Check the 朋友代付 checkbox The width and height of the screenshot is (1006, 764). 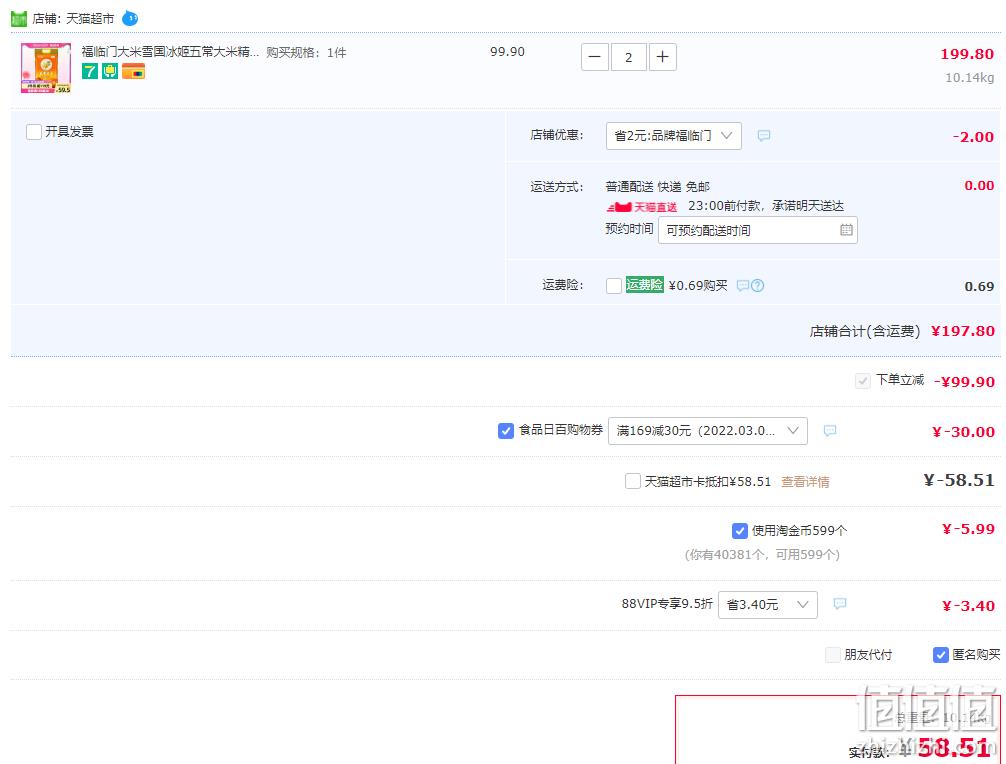tap(833, 655)
